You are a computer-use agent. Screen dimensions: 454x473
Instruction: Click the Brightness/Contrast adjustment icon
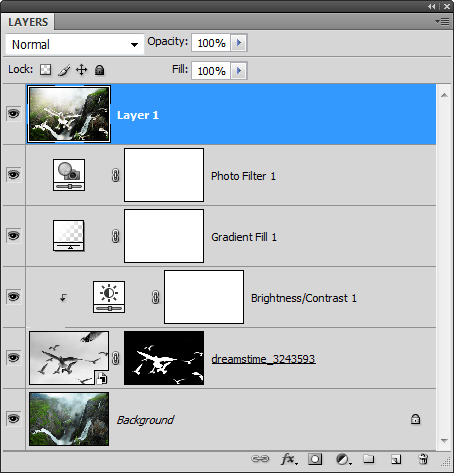click(x=109, y=297)
